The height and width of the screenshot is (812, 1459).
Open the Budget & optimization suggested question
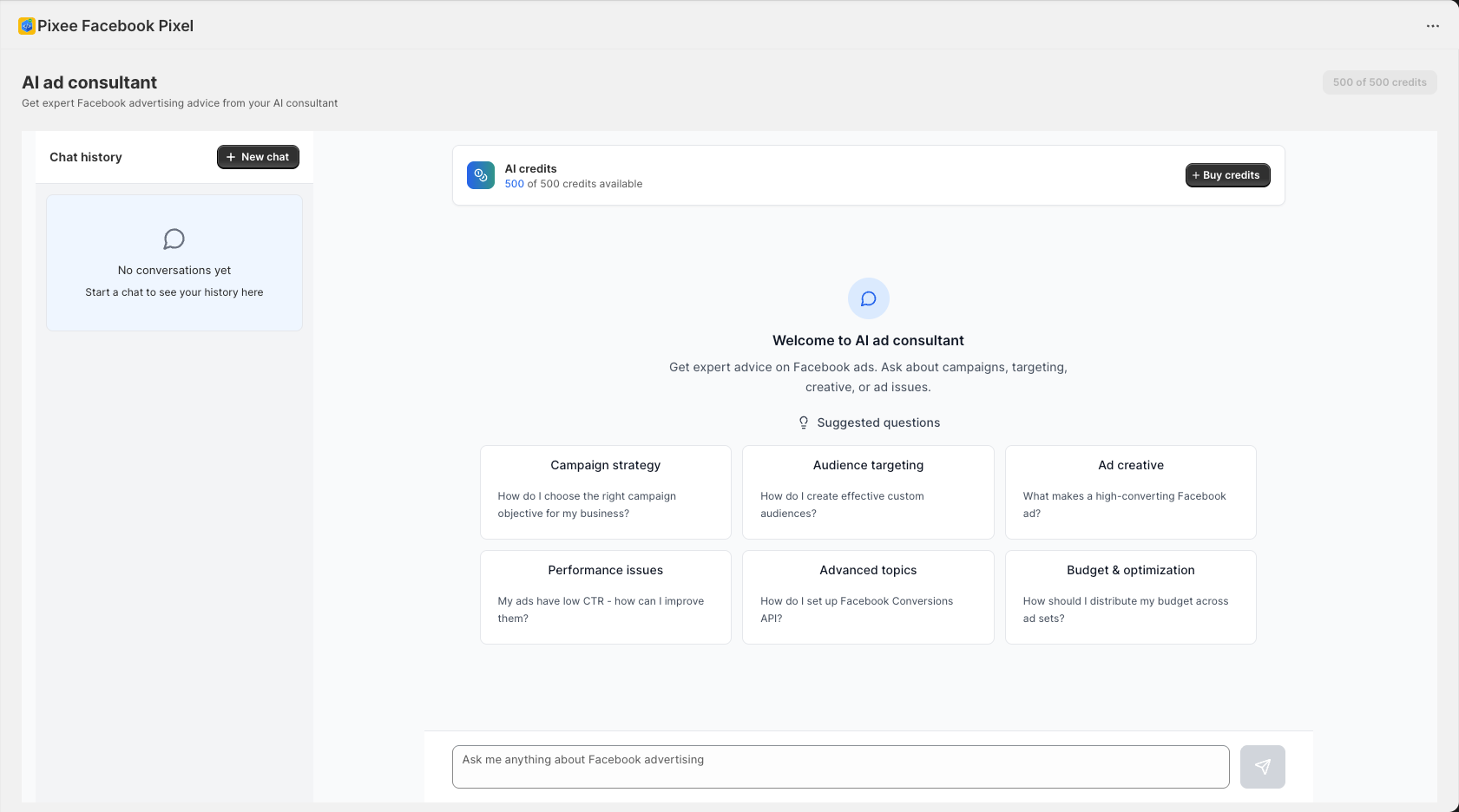[1130, 597]
